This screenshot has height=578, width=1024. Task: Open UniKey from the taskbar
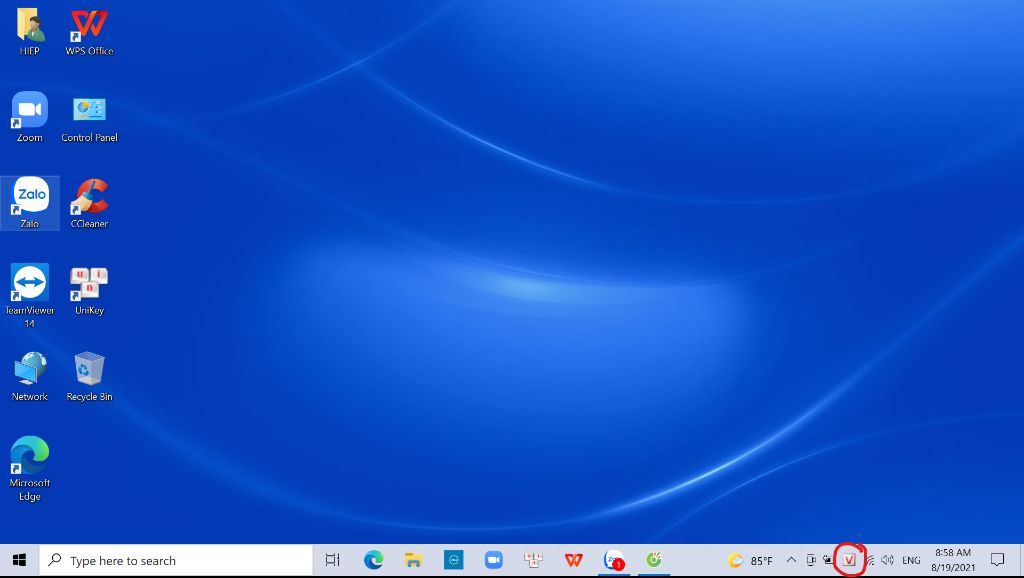point(534,560)
